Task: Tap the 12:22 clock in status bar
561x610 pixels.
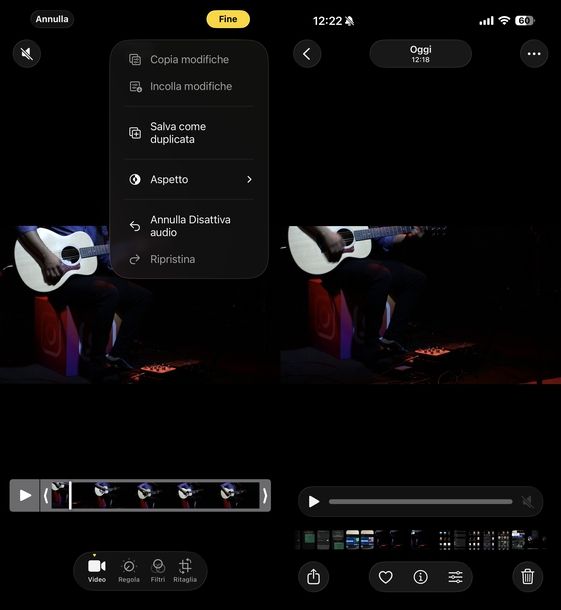Action: tap(327, 21)
